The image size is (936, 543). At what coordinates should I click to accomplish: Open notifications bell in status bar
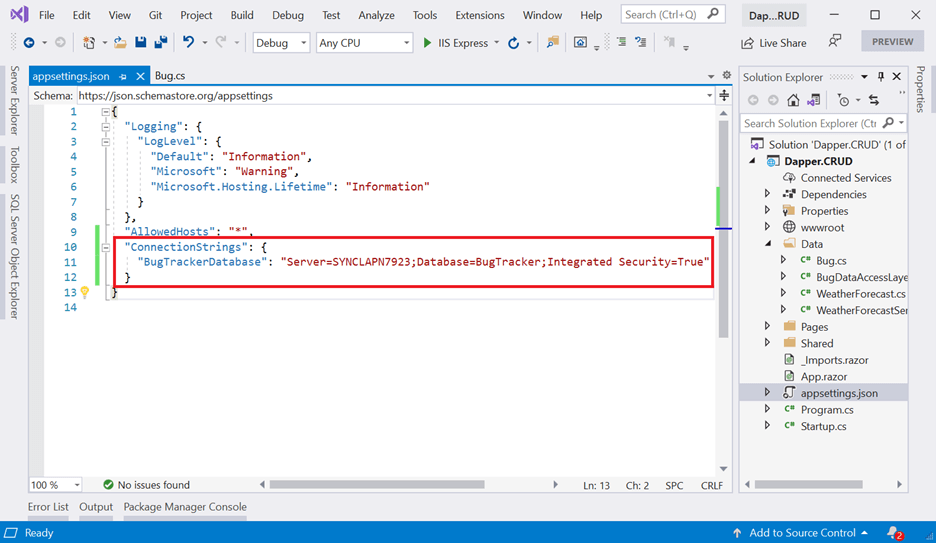(895, 533)
